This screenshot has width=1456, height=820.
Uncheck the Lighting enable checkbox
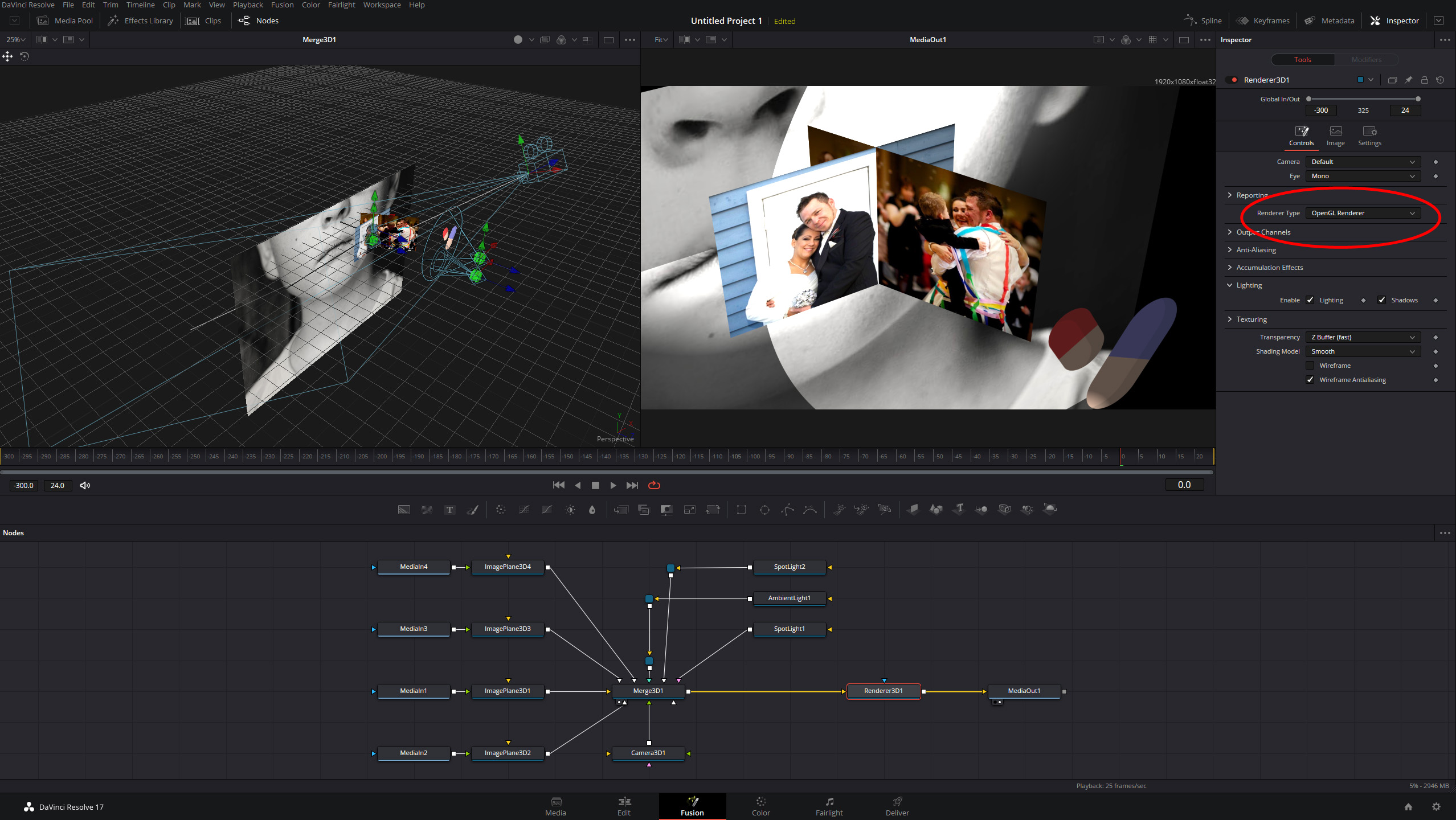pyautogui.click(x=1310, y=300)
